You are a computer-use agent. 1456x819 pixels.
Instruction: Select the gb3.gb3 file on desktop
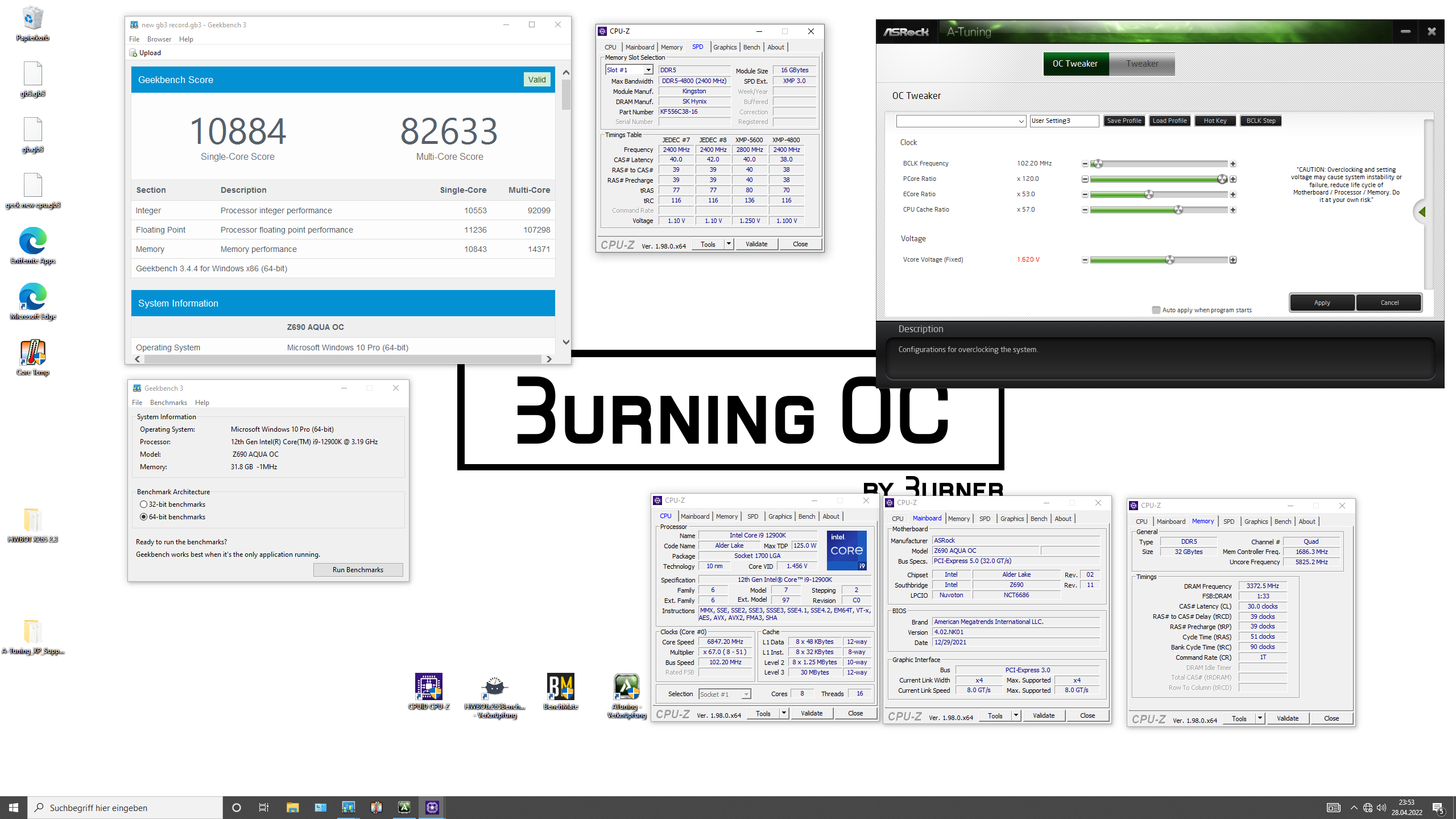click(32, 79)
